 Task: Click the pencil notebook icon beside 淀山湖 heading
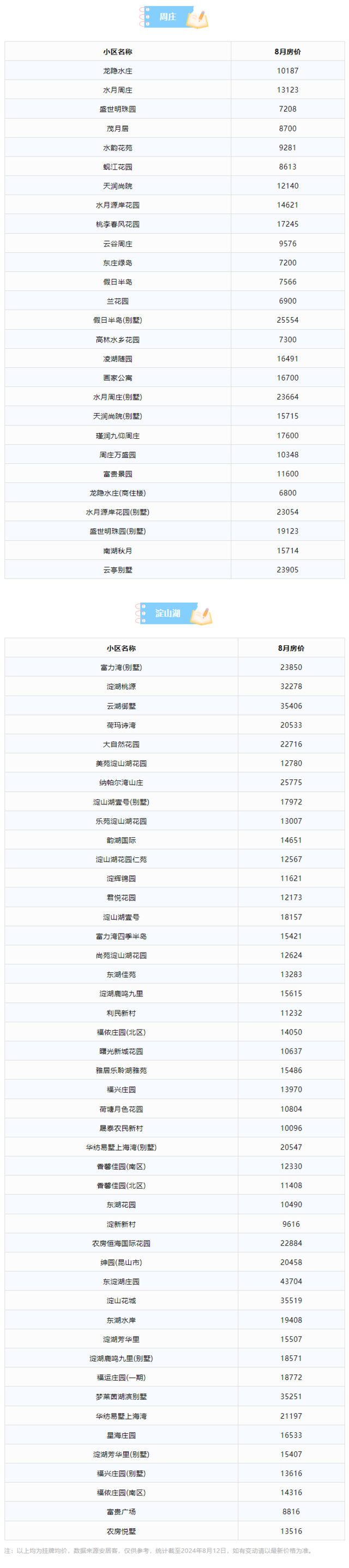click(200, 615)
